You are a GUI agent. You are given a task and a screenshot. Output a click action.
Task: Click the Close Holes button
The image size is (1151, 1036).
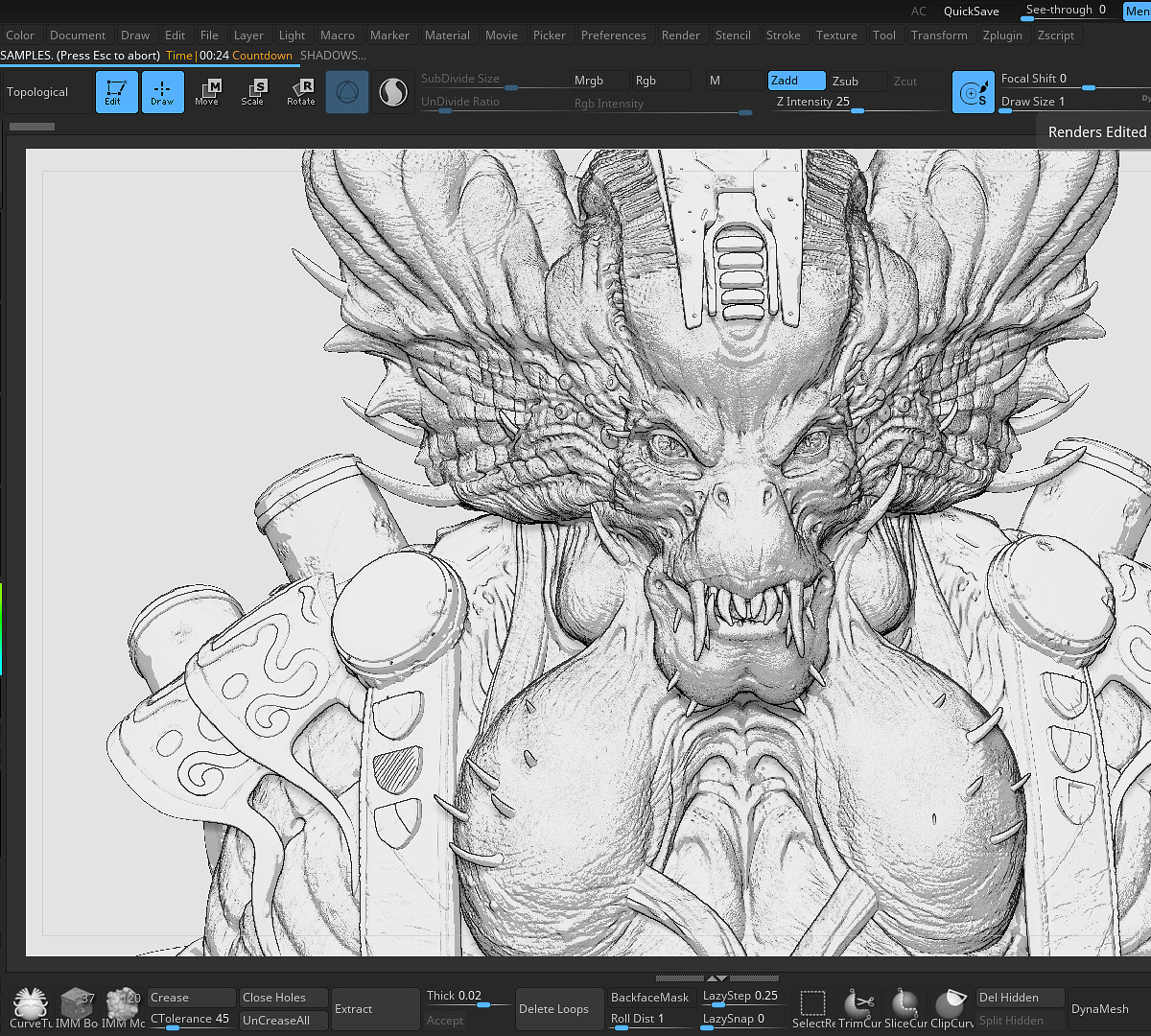284,998
